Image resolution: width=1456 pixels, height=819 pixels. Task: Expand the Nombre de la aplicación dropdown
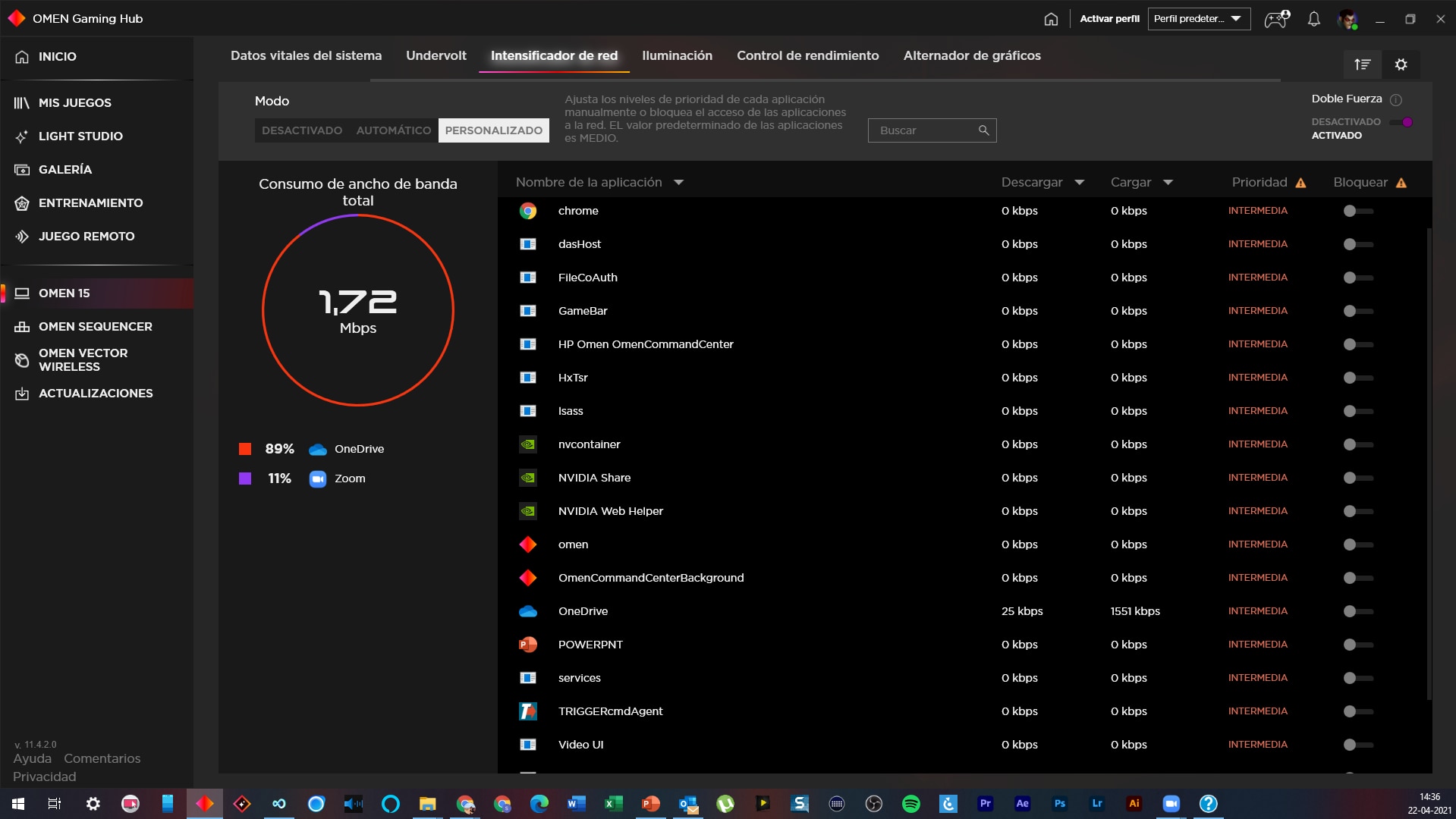678,183
